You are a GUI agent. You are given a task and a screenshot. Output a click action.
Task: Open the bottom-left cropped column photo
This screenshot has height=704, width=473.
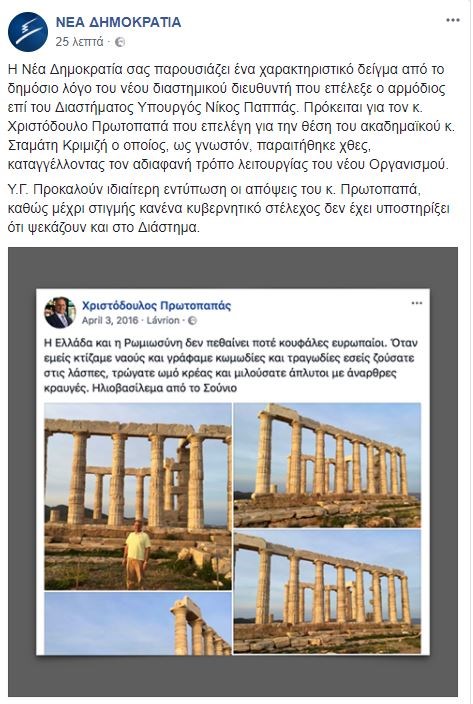138,623
